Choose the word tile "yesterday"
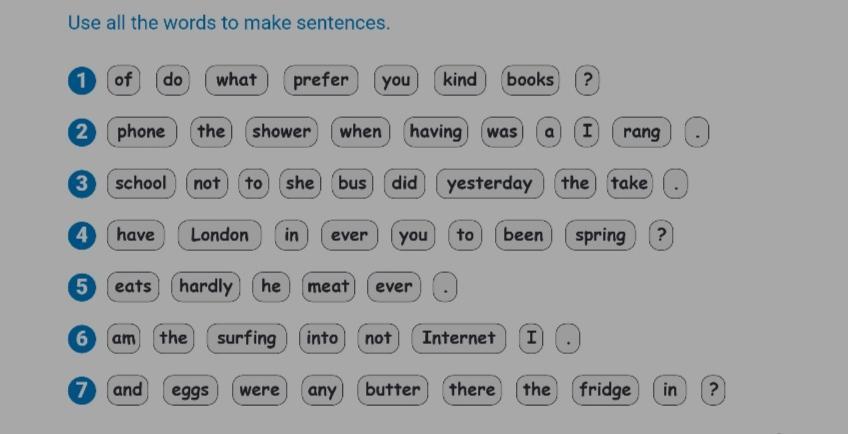This screenshot has width=848, height=434. [x=489, y=184]
